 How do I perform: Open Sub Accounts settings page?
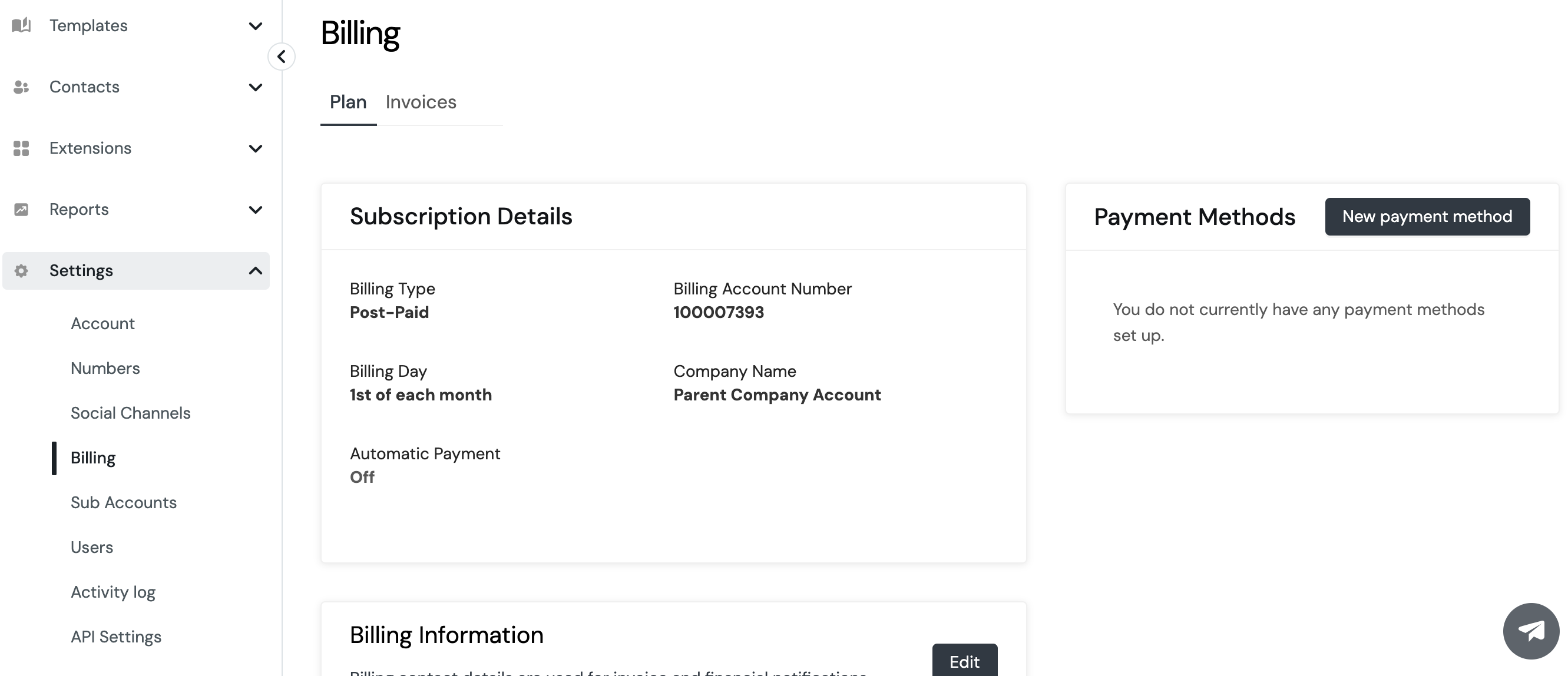pos(124,503)
